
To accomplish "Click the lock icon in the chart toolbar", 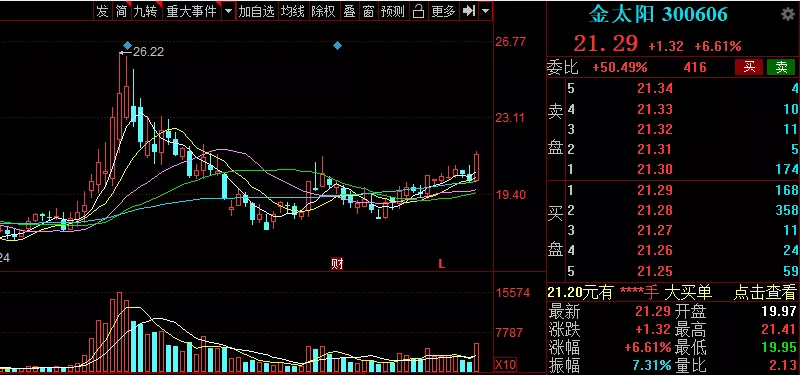I will [418, 11].
